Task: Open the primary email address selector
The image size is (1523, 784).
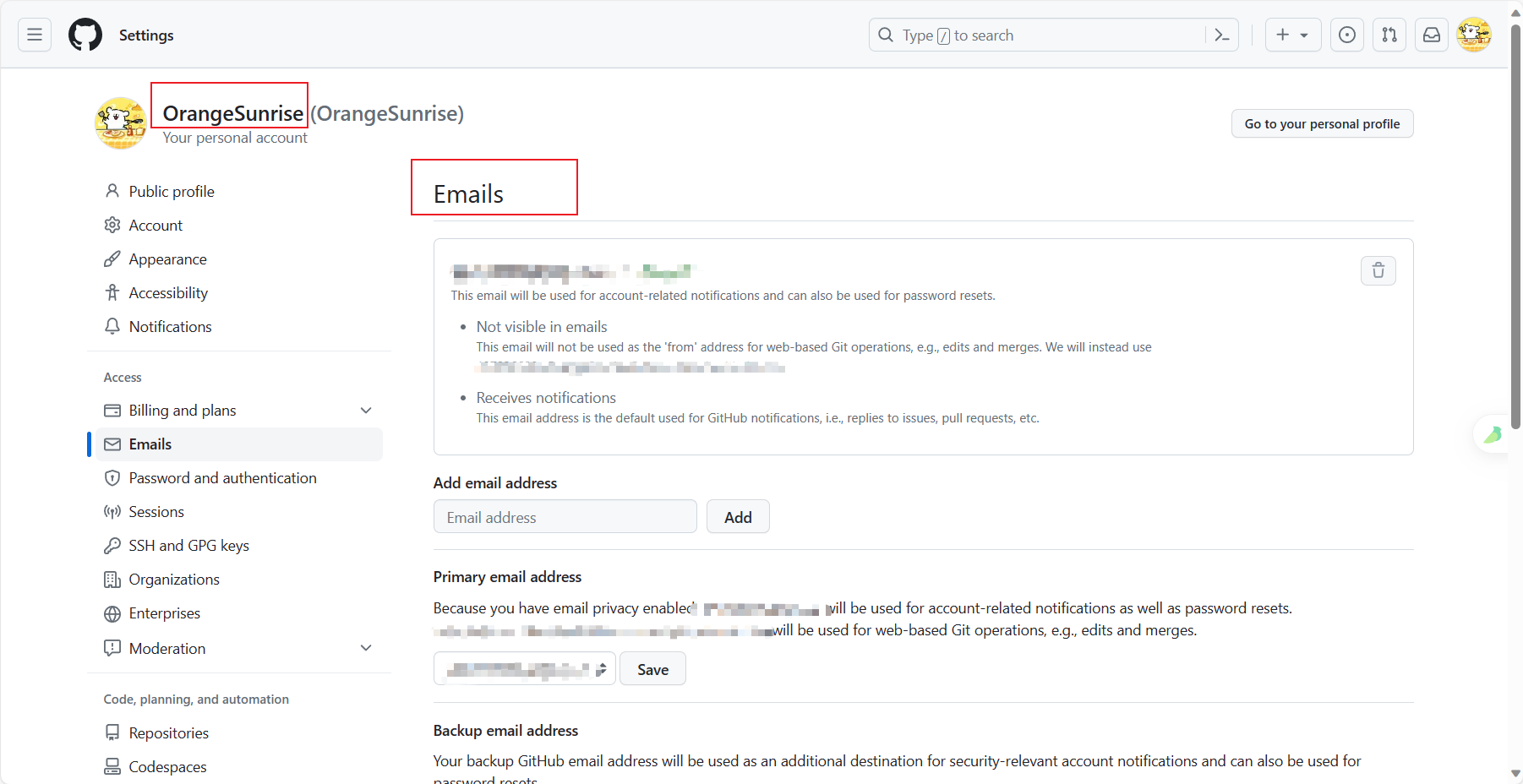Action: tap(525, 669)
